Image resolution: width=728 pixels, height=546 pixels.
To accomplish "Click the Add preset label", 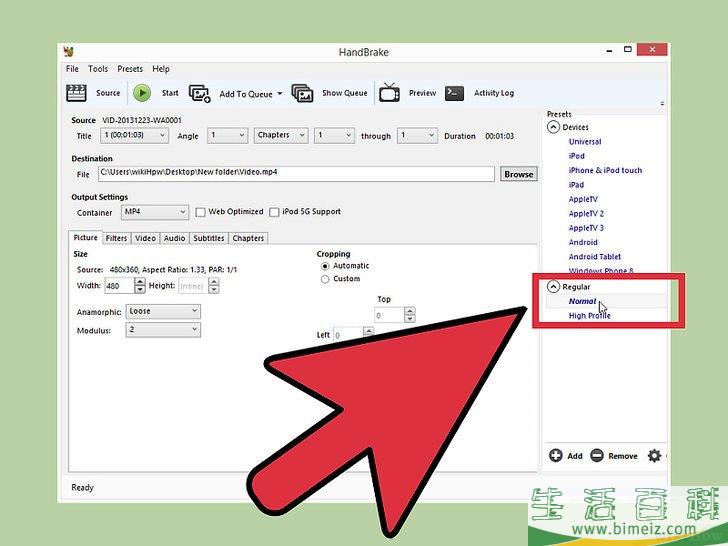I will pos(575,456).
